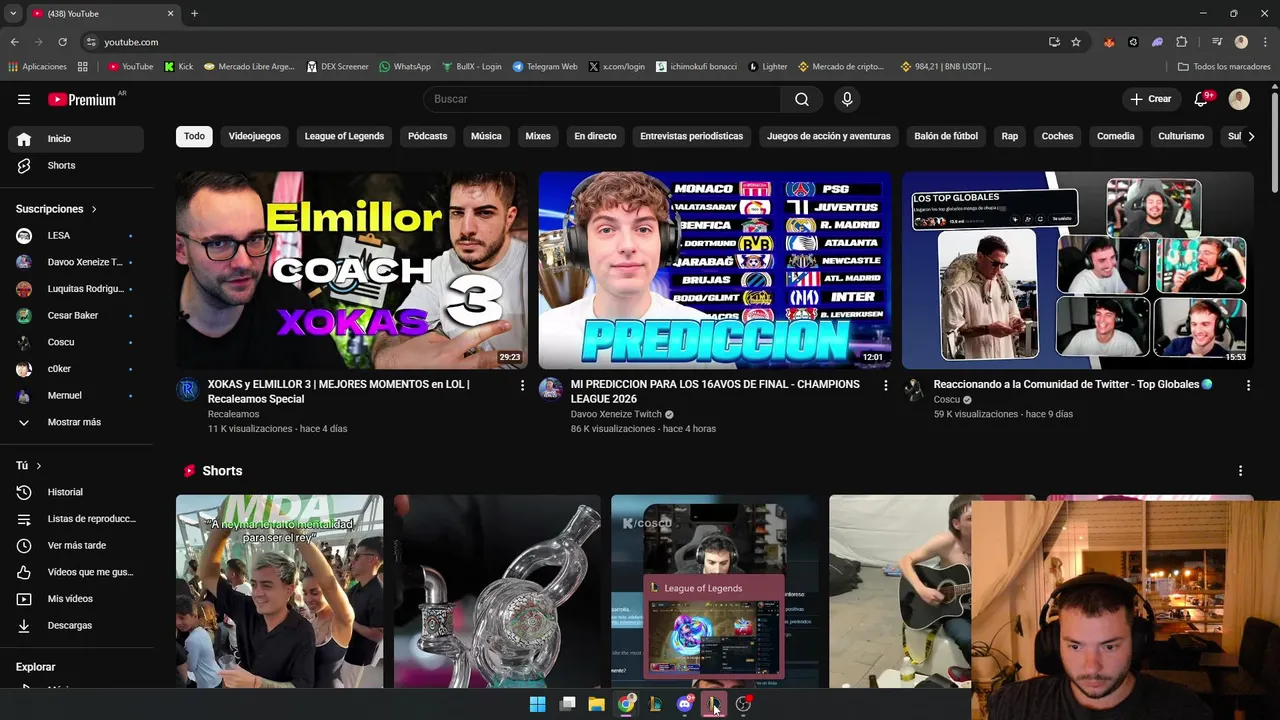Viewport: 1280px width, 720px height.
Task: Open the Phantom ghost extension
Action: coord(1157,42)
